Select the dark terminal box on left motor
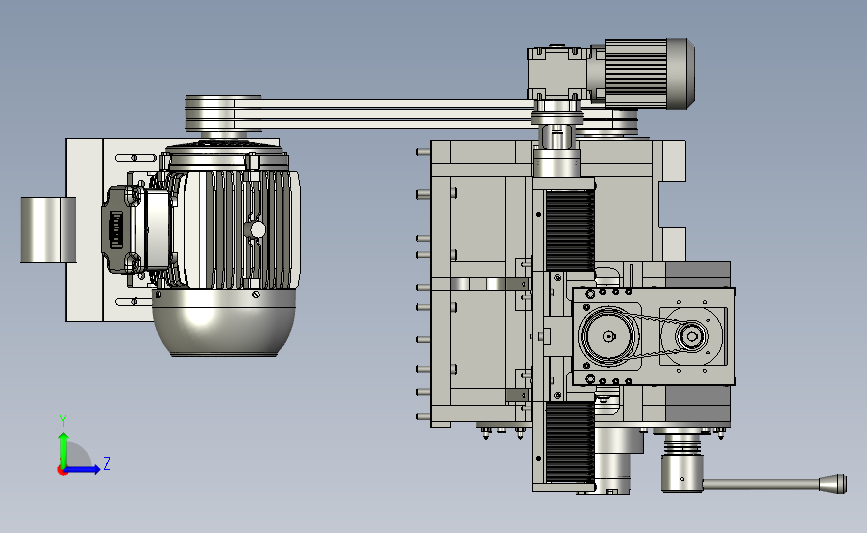Image resolution: width=867 pixels, height=533 pixels. [x=121, y=229]
